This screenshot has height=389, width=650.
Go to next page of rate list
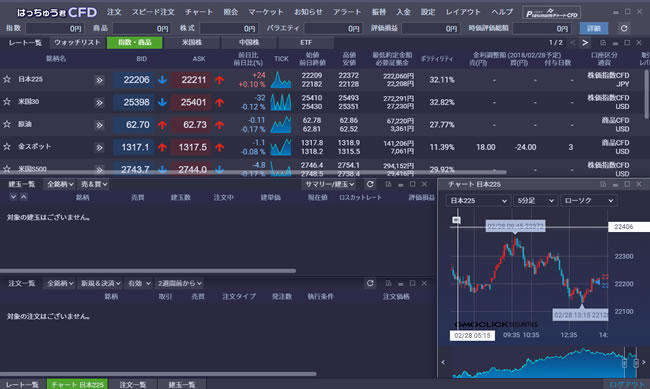[585, 42]
